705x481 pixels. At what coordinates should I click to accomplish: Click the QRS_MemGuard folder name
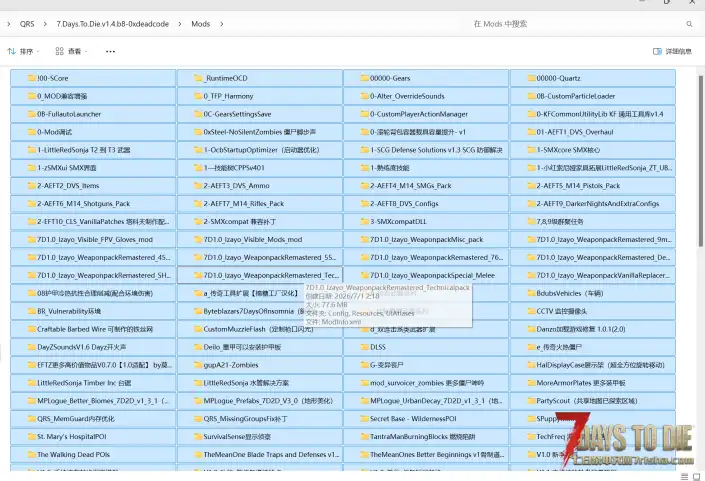point(76,419)
